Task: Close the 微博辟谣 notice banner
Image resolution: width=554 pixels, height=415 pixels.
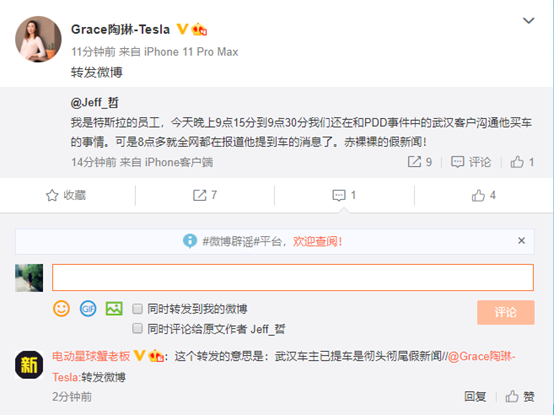Action: pos(521,241)
